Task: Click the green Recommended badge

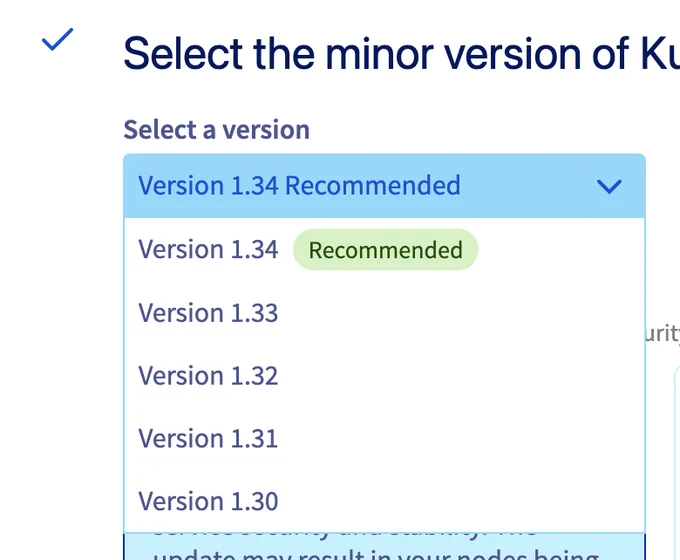Action: tap(386, 250)
